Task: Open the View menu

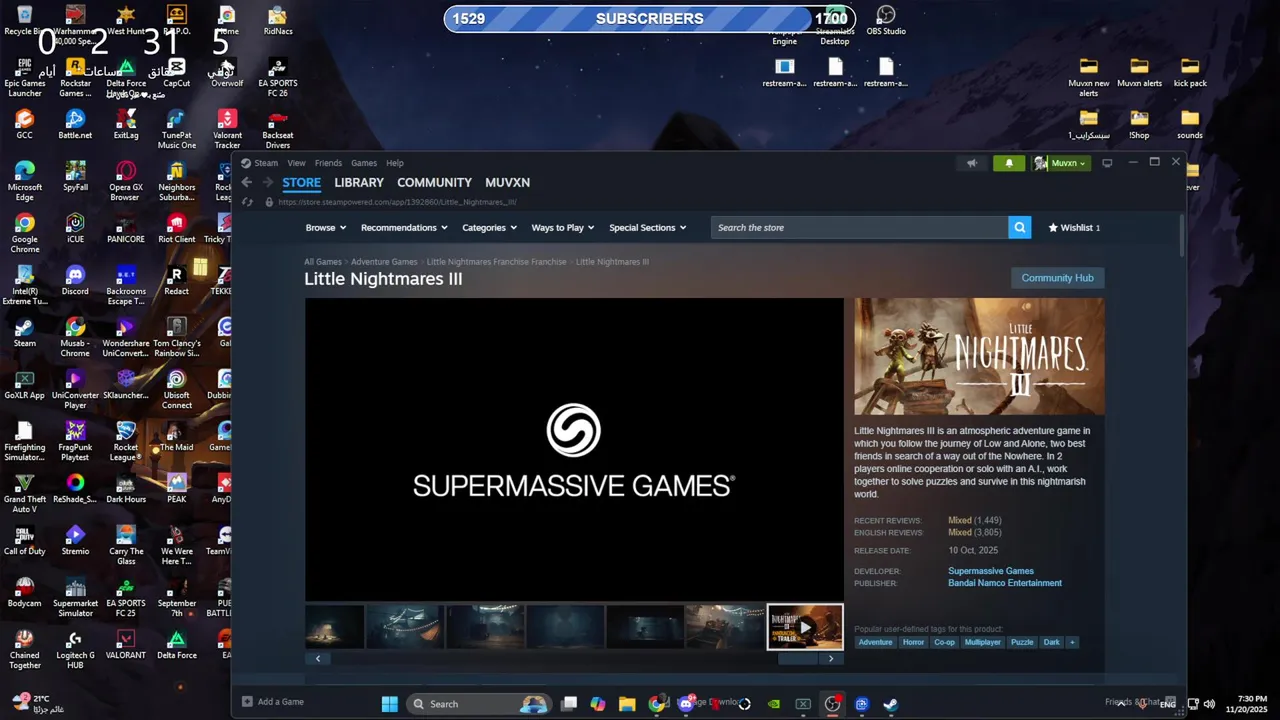Action: (297, 163)
